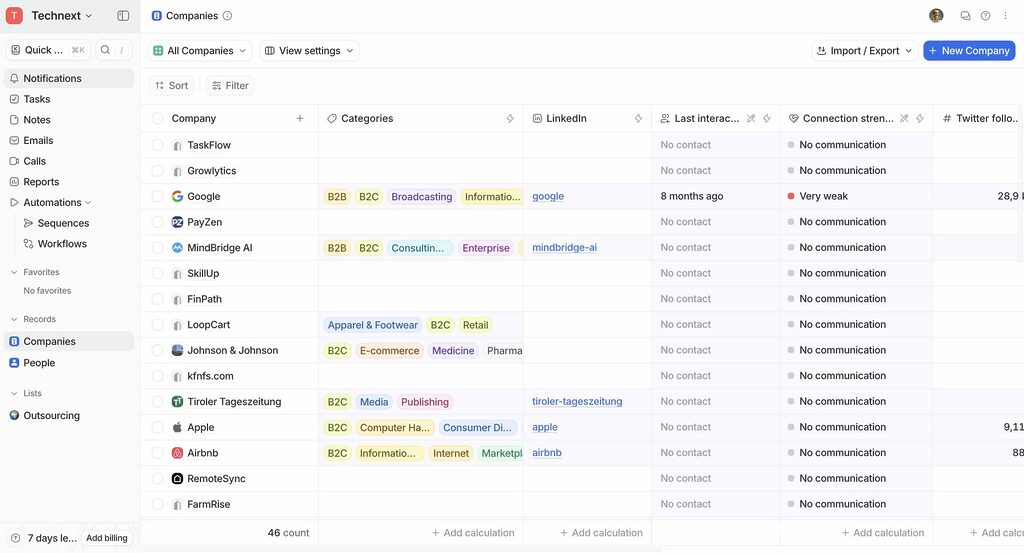Open Tasks in the sidebar
This screenshot has width=1024, height=553.
pyautogui.click(x=69, y=99)
